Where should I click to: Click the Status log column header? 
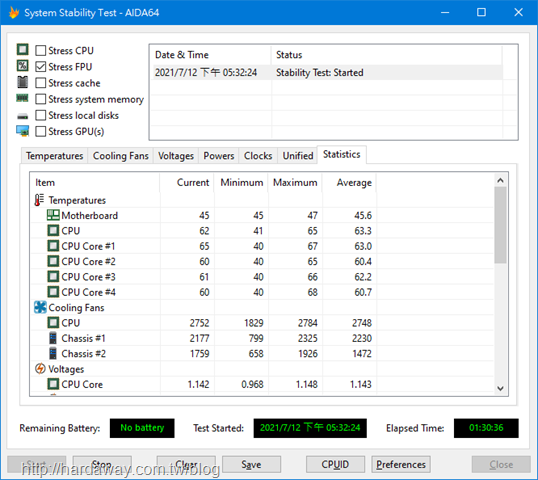coord(387,55)
